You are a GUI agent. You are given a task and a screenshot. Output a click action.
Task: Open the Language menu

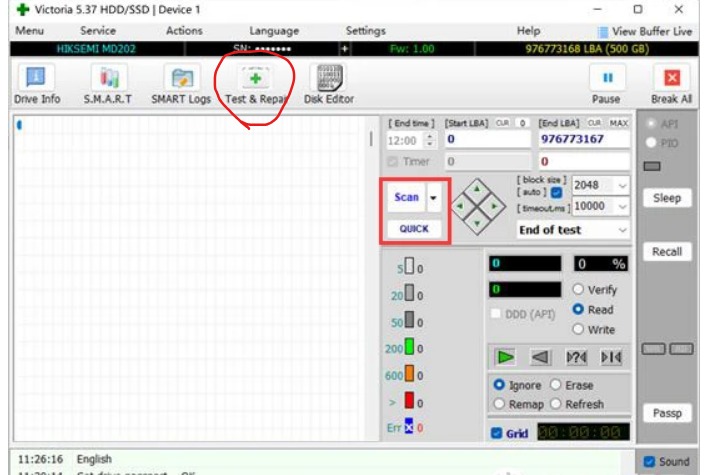click(273, 31)
